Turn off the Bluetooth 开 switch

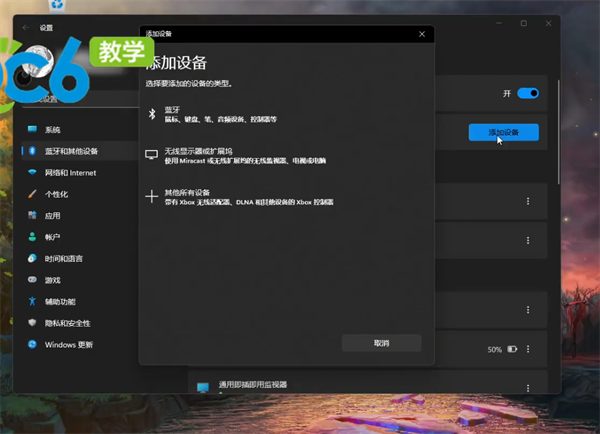coord(528,93)
